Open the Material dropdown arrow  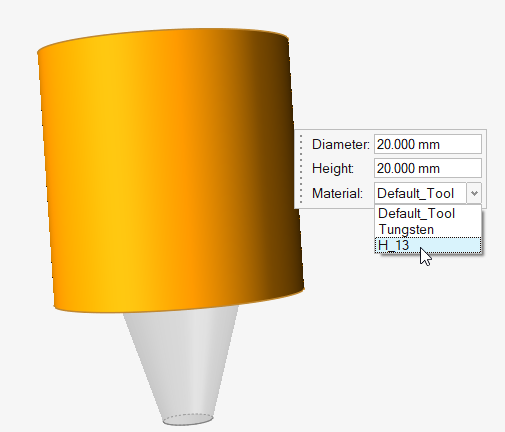[x=474, y=193]
